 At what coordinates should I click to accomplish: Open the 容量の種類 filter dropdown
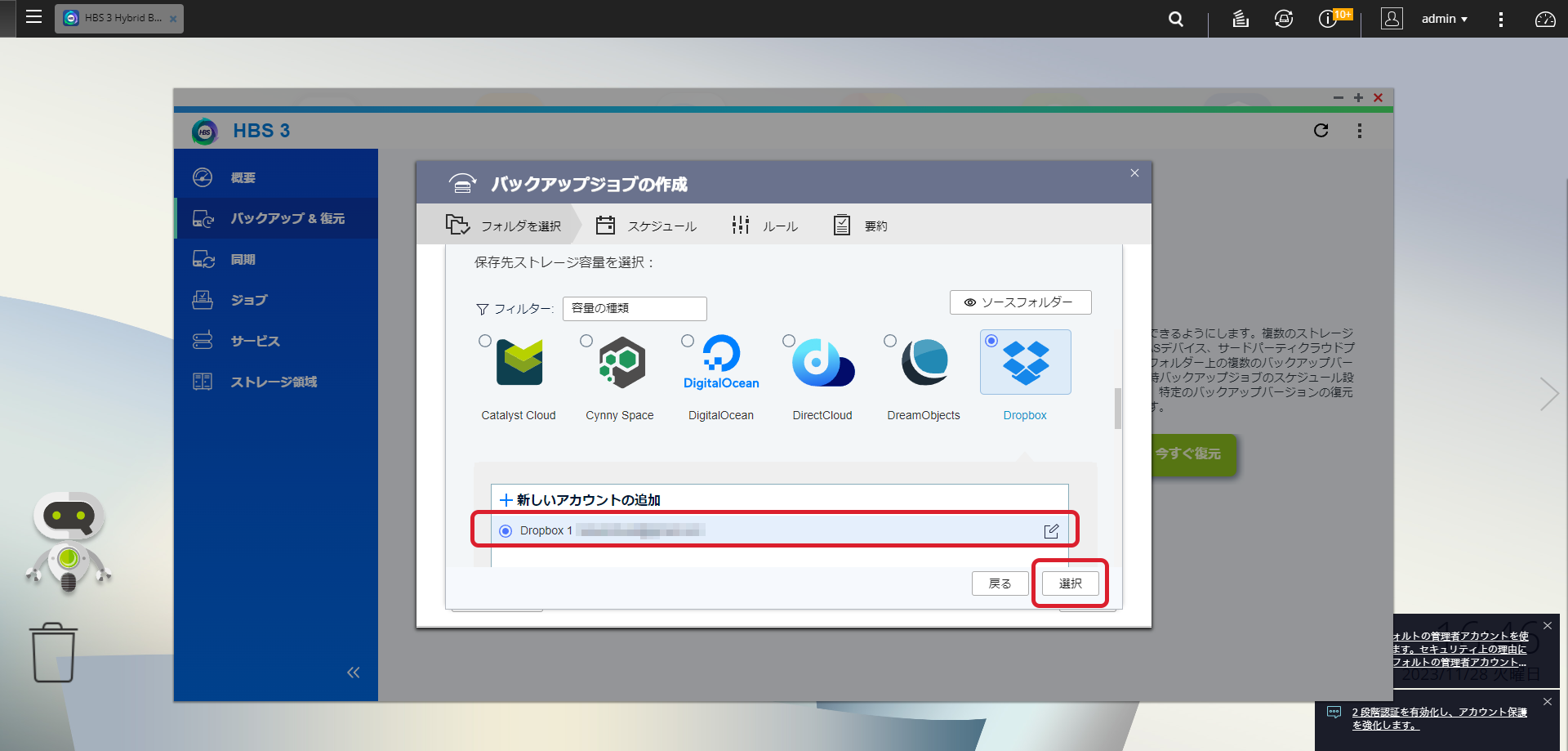point(635,308)
